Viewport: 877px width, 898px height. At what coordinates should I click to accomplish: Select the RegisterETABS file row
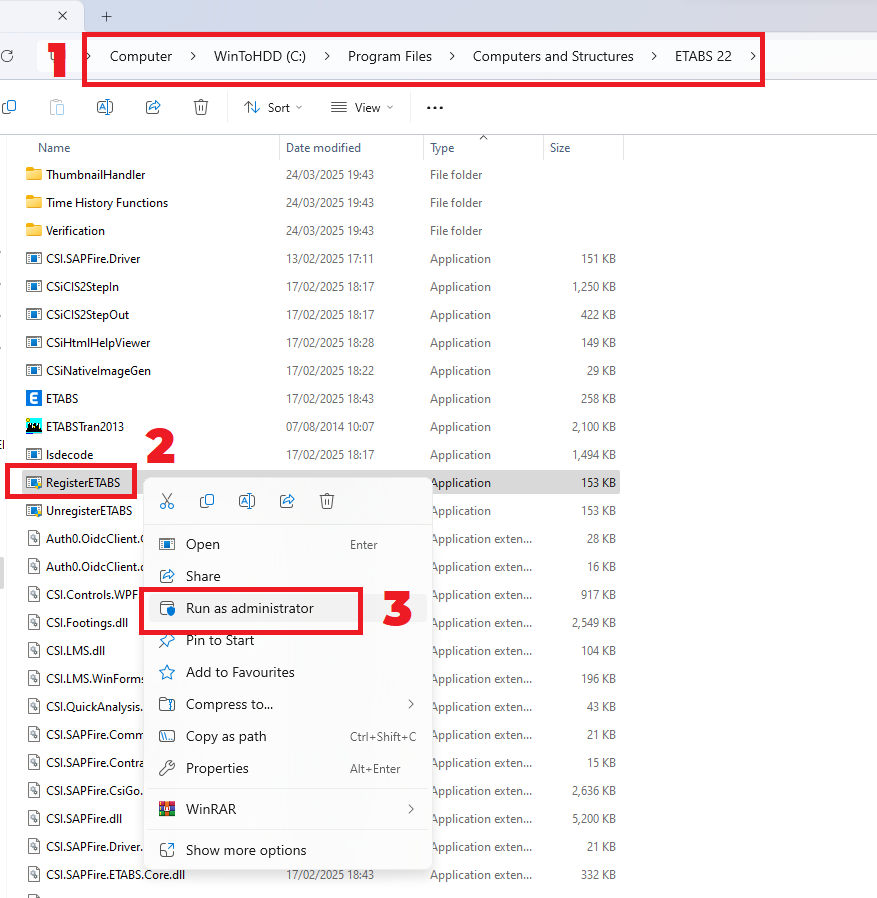click(x=321, y=482)
